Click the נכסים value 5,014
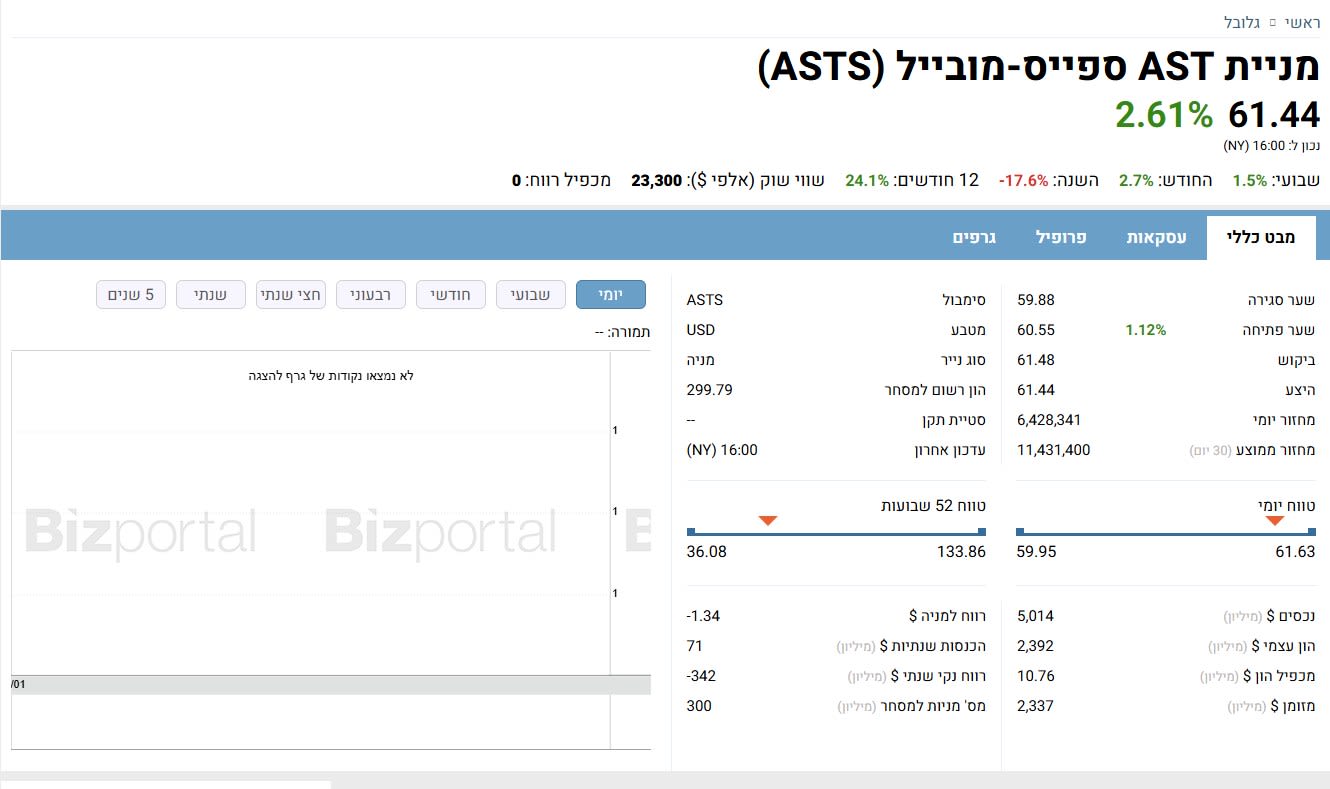The height and width of the screenshot is (789, 1330). (1035, 616)
